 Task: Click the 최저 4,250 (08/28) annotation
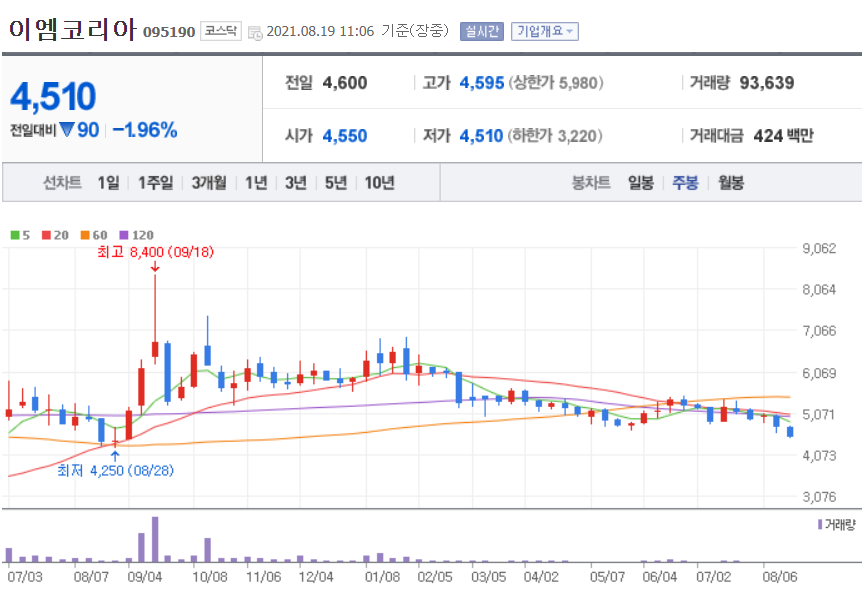tap(115, 471)
